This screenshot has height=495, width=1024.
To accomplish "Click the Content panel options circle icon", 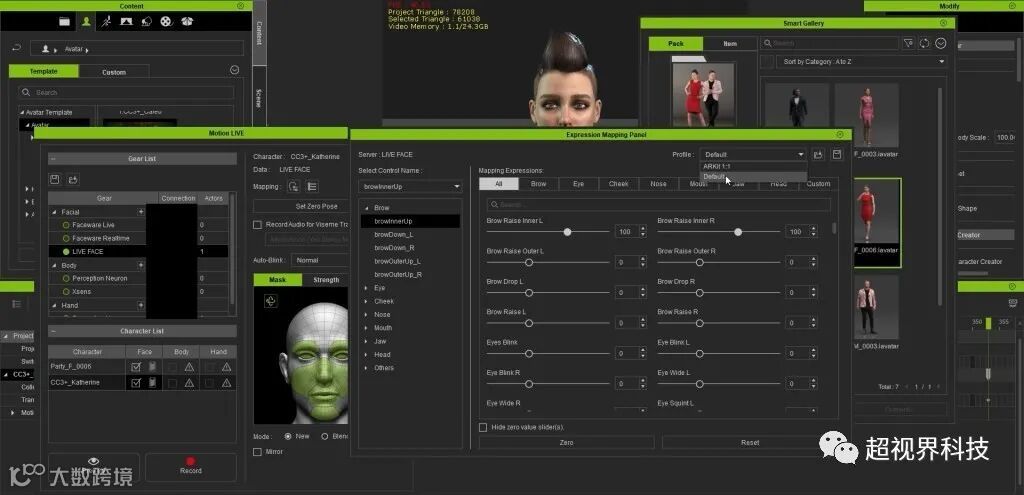I will pyautogui.click(x=234, y=70).
